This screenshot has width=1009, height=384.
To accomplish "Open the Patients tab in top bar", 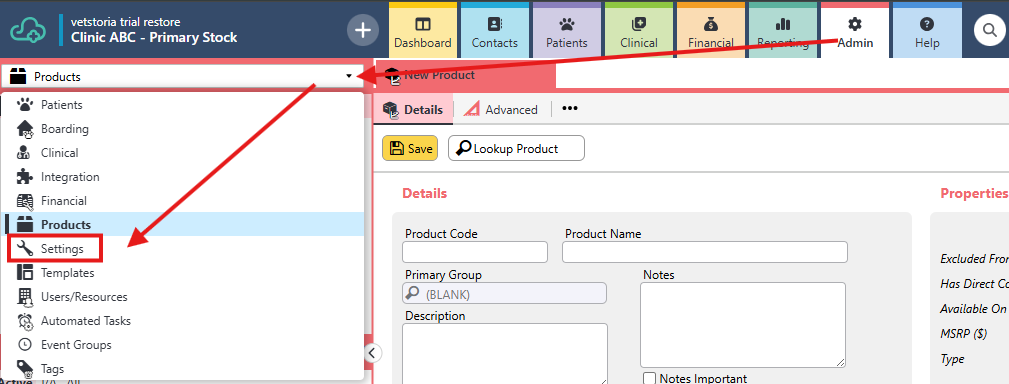I will coord(567,30).
